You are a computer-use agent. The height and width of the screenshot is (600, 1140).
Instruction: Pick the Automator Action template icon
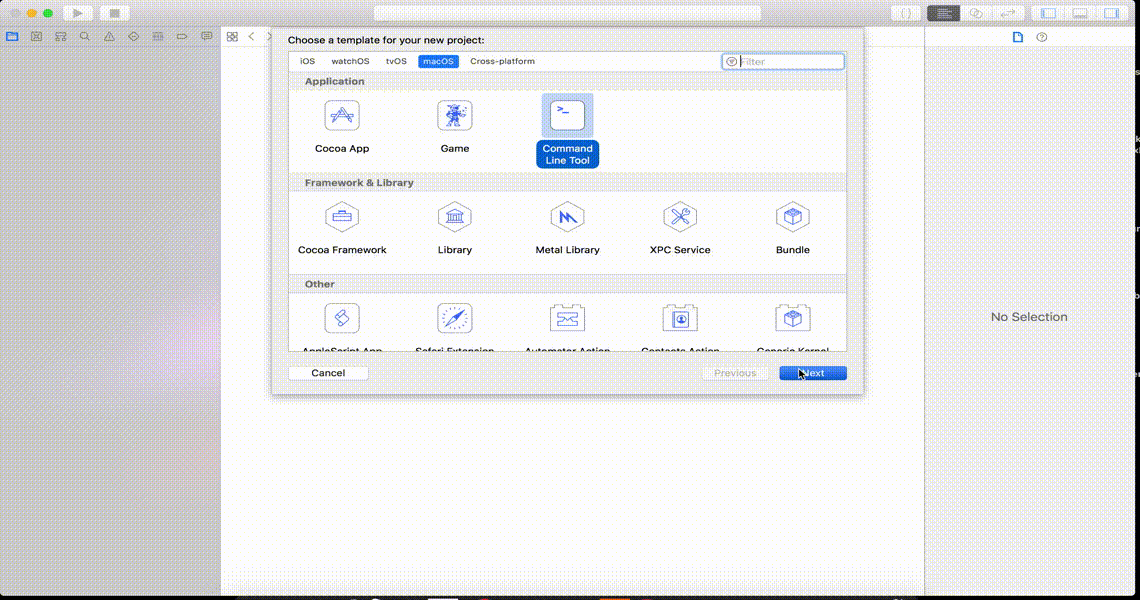567,319
